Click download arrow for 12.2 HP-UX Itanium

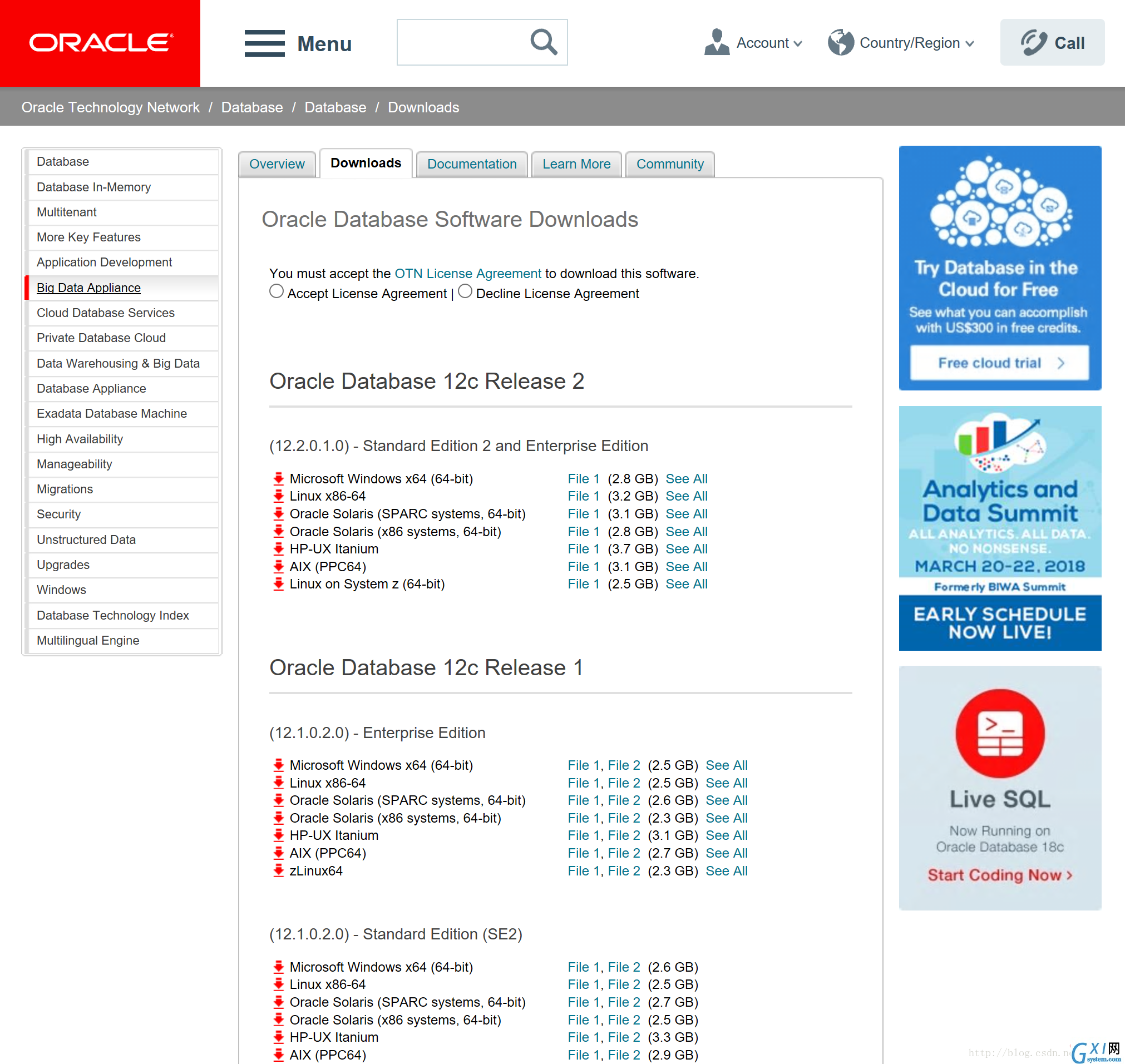coord(279,549)
